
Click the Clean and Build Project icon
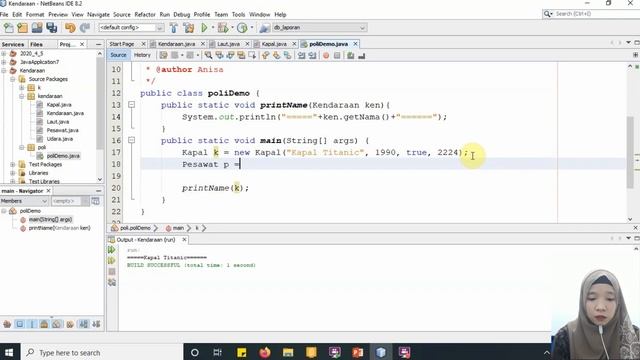tap(189, 28)
